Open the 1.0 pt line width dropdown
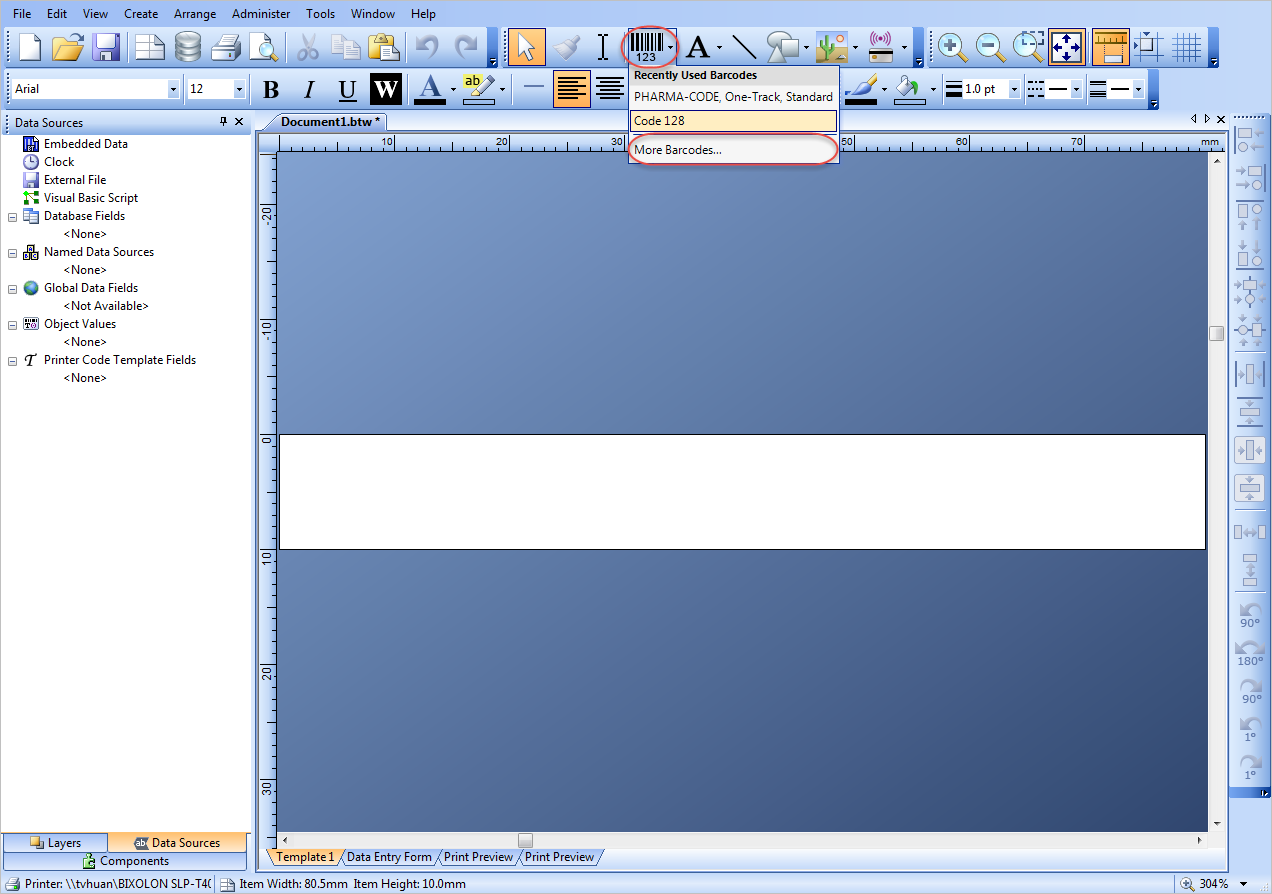This screenshot has height=894, width=1272. (1014, 89)
